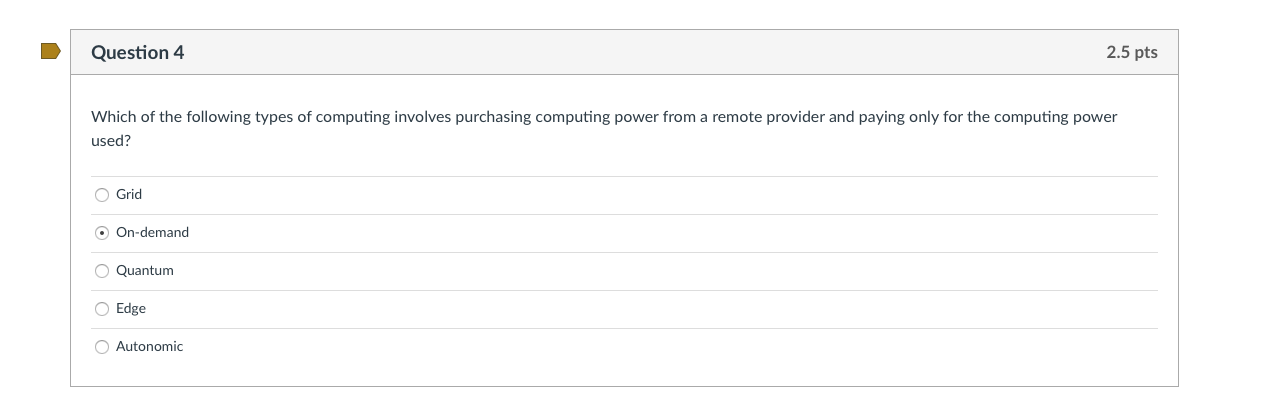The image size is (1261, 417).
Task: Click the "Question 4" header title
Action: tap(138, 53)
